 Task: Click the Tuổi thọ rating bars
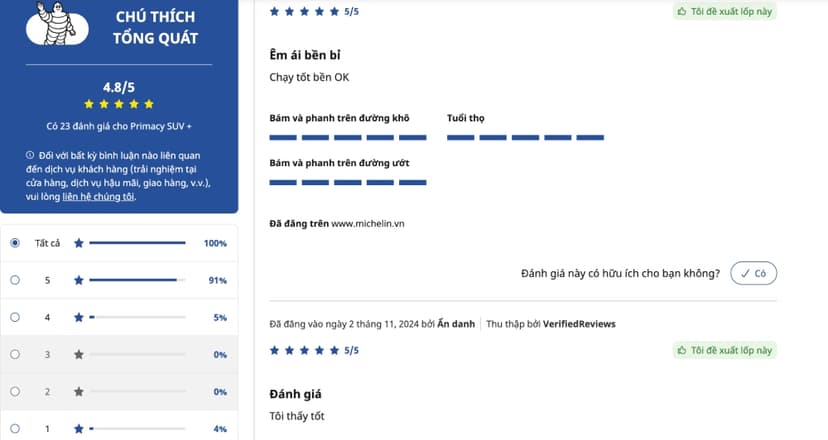pyautogui.click(x=525, y=137)
